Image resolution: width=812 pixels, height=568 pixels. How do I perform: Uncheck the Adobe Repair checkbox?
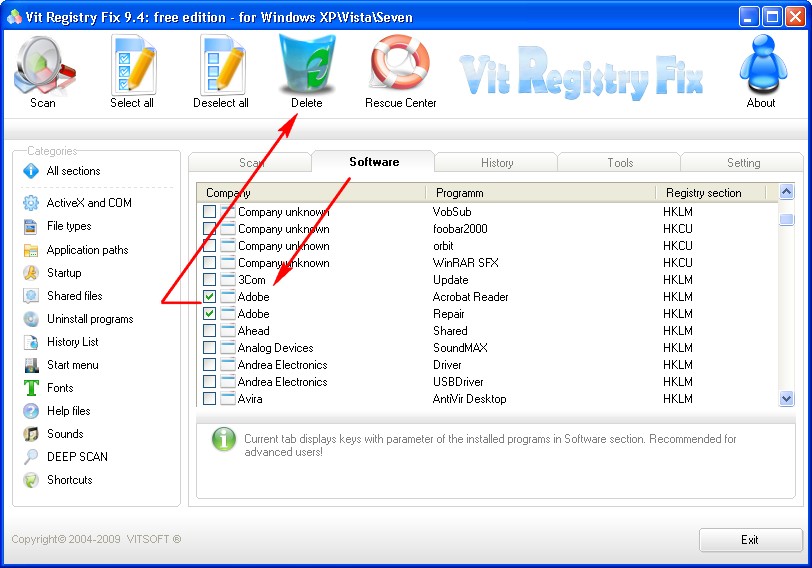[209, 314]
